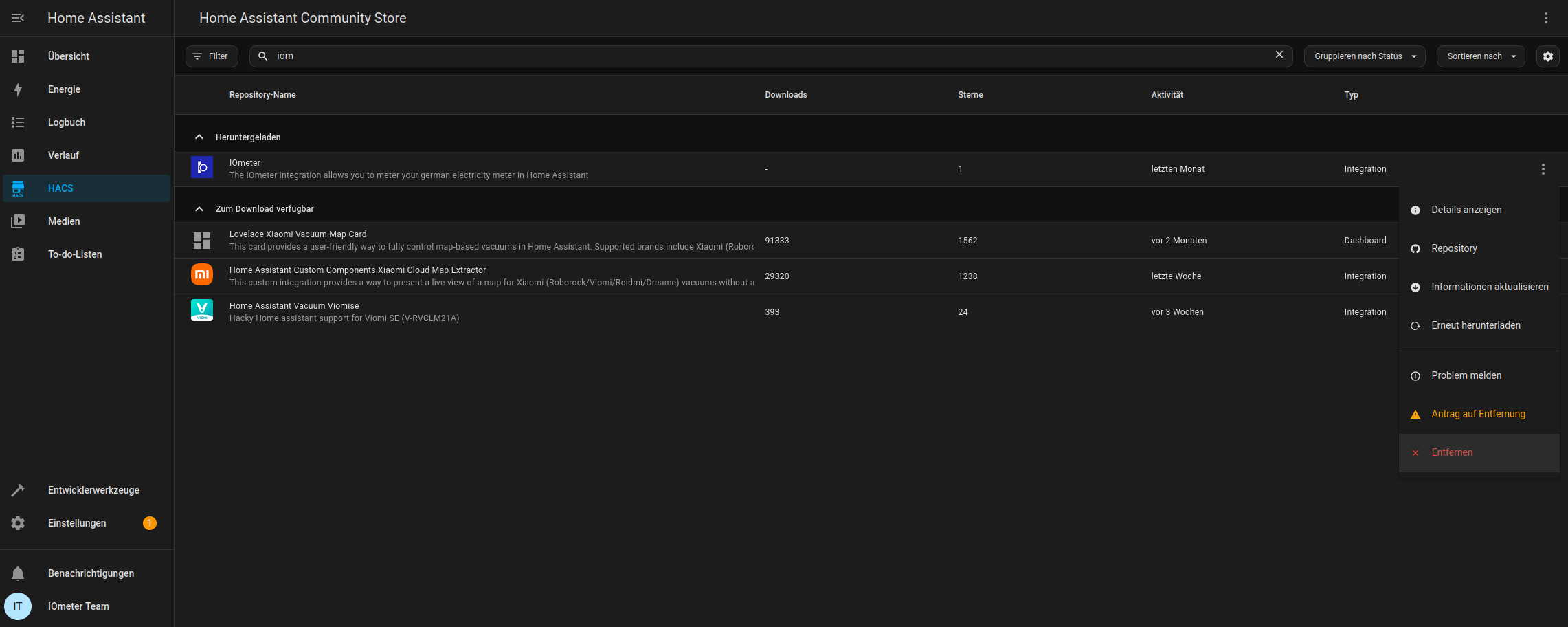Click the Logbuch list icon
The width and height of the screenshot is (1568, 627).
tap(18, 122)
